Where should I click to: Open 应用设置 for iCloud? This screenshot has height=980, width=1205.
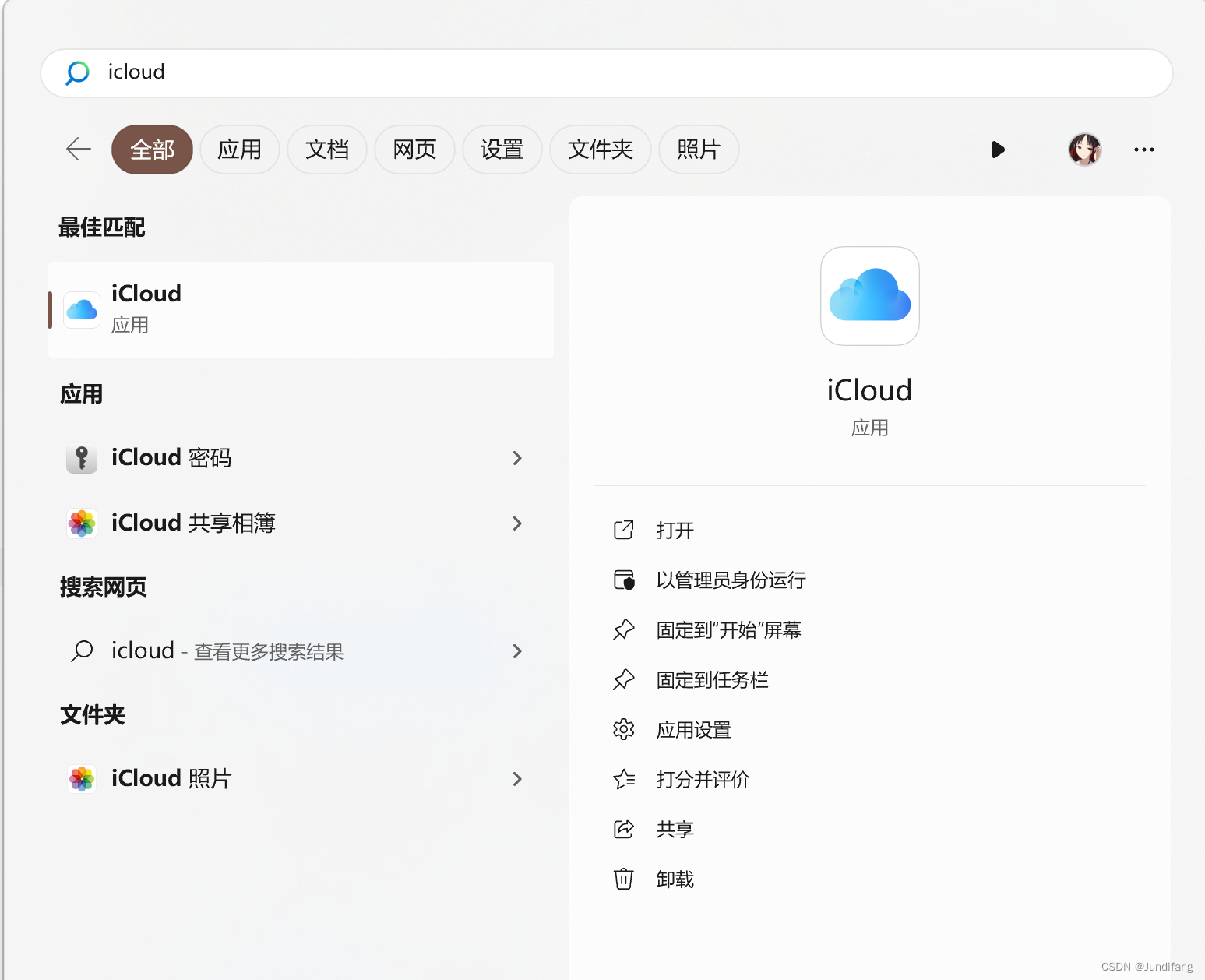(693, 730)
